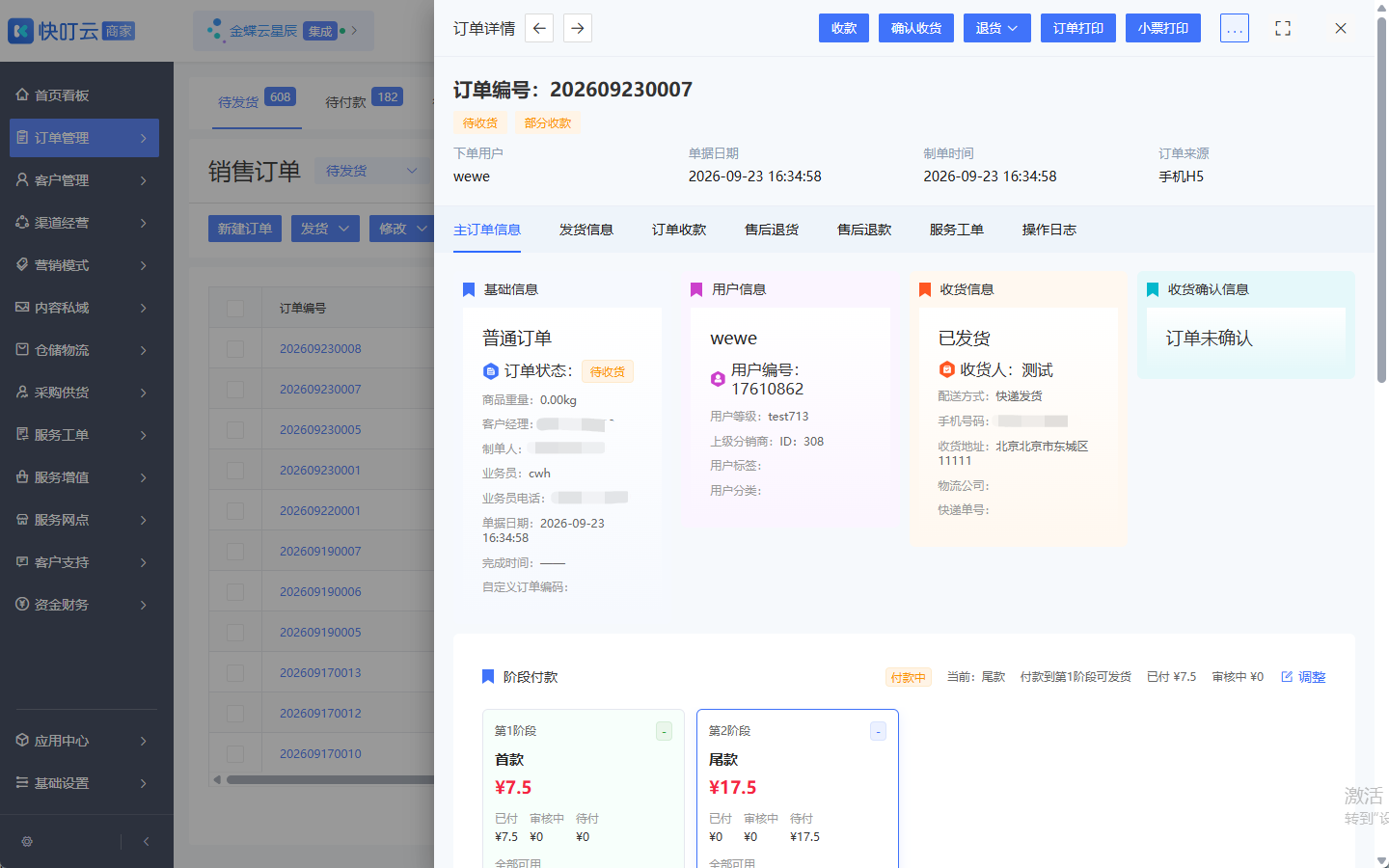Image resolution: width=1389 pixels, height=868 pixels.
Task: Open order link 202609170013
Action: (320, 672)
